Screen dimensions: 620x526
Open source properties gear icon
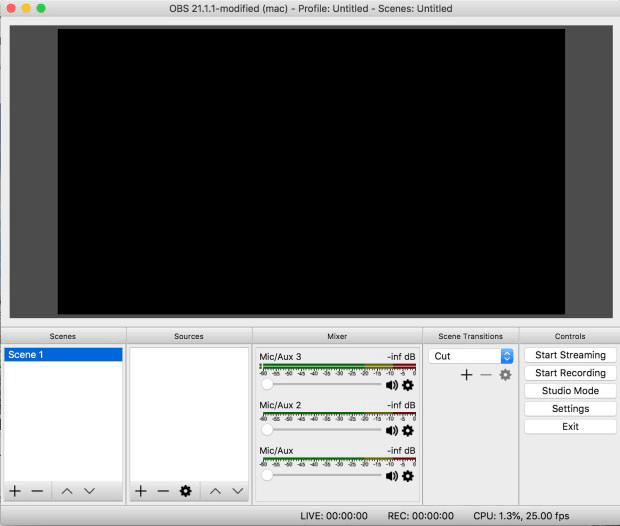185,491
